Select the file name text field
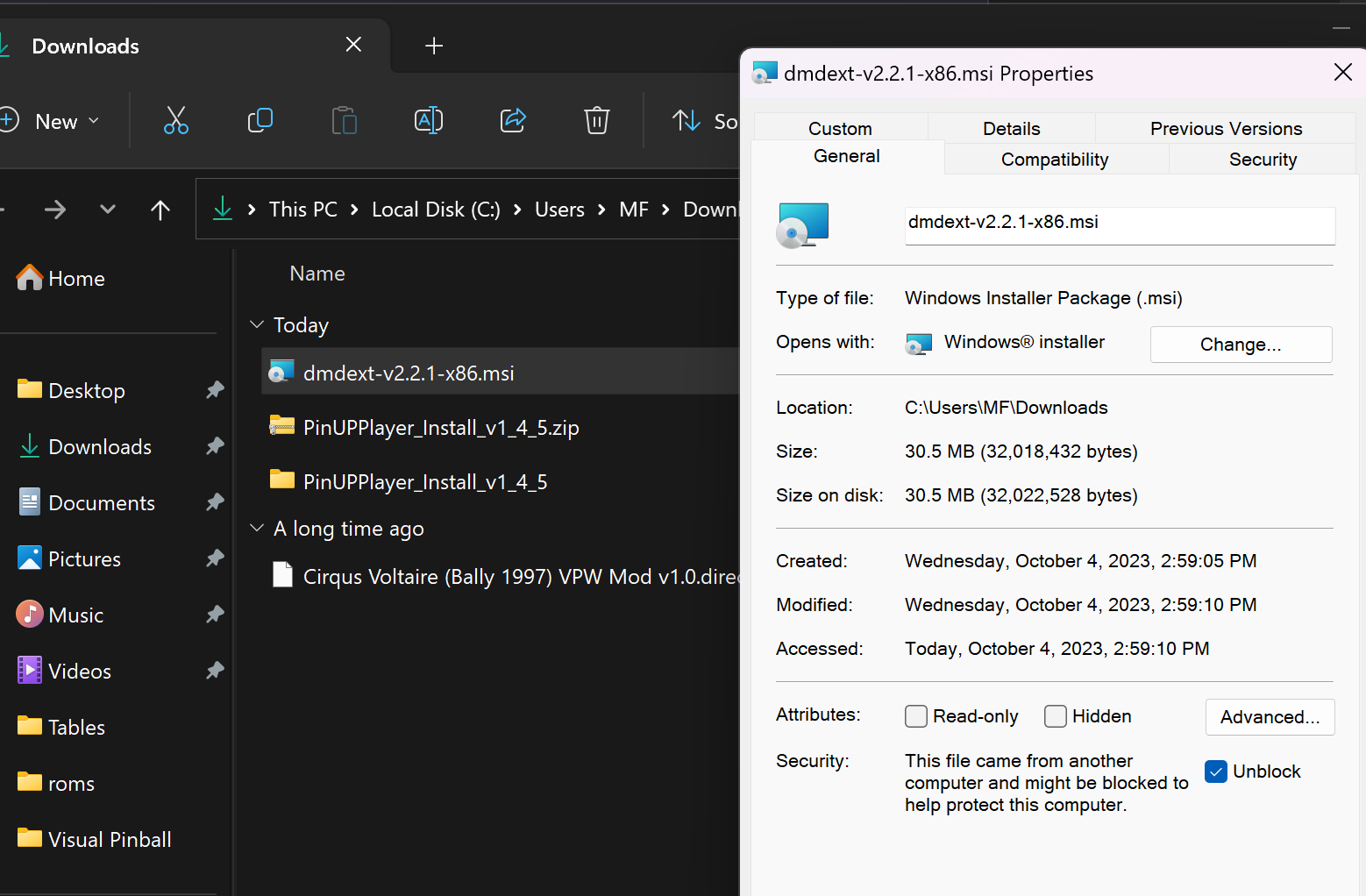The height and width of the screenshot is (896, 1366). click(1119, 225)
